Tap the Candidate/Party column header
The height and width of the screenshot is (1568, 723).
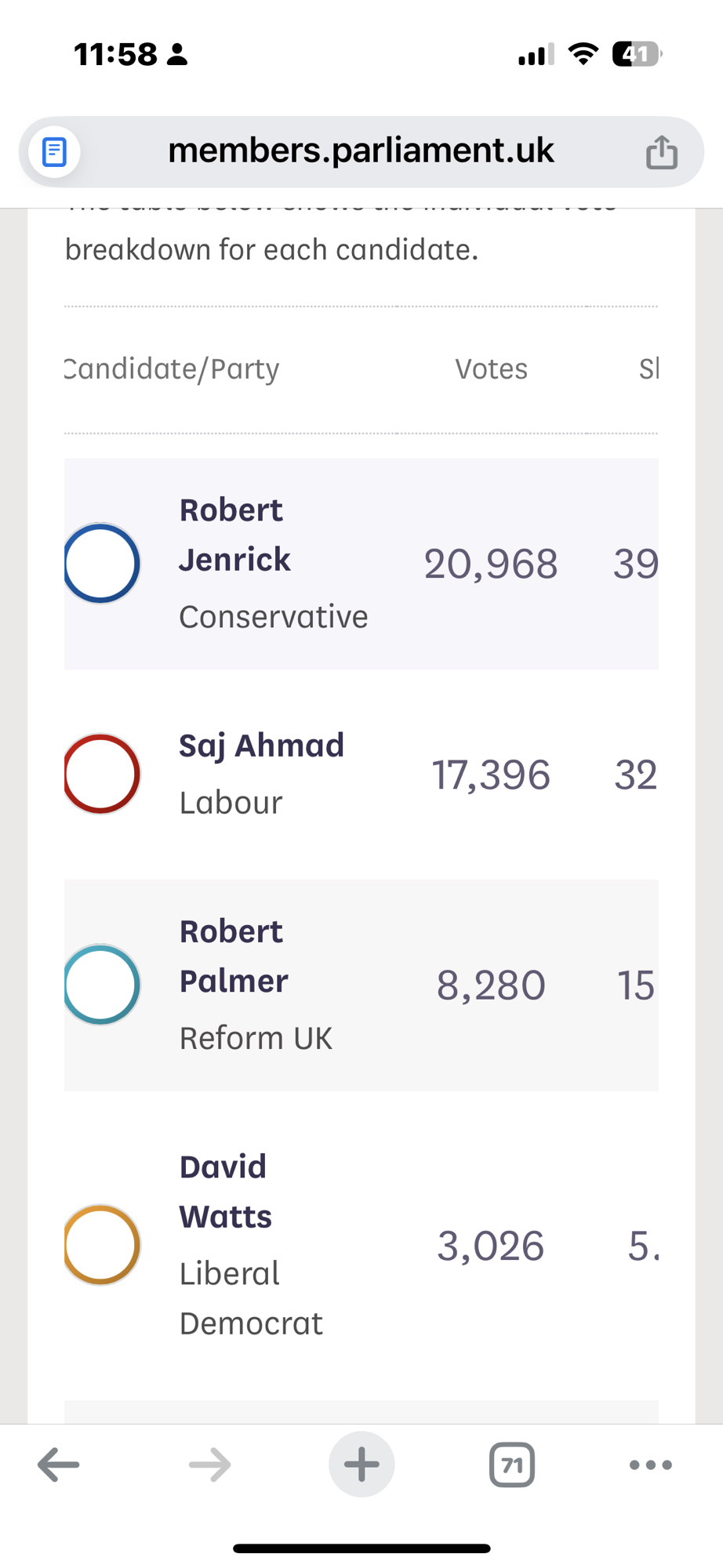coord(172,368)
